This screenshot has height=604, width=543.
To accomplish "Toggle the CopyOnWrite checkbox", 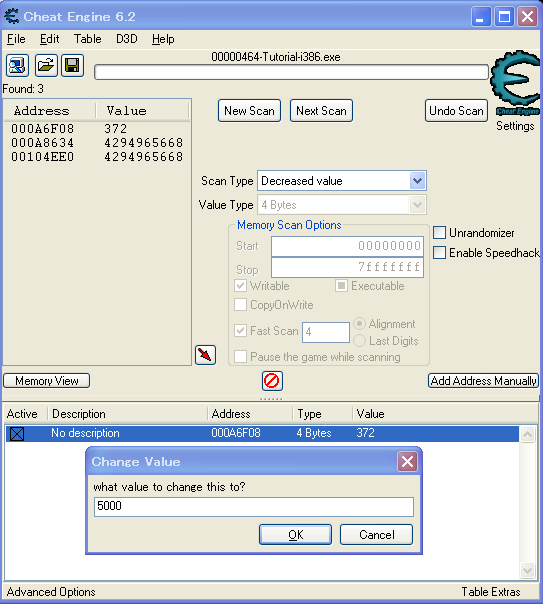I will pos(241,305).
